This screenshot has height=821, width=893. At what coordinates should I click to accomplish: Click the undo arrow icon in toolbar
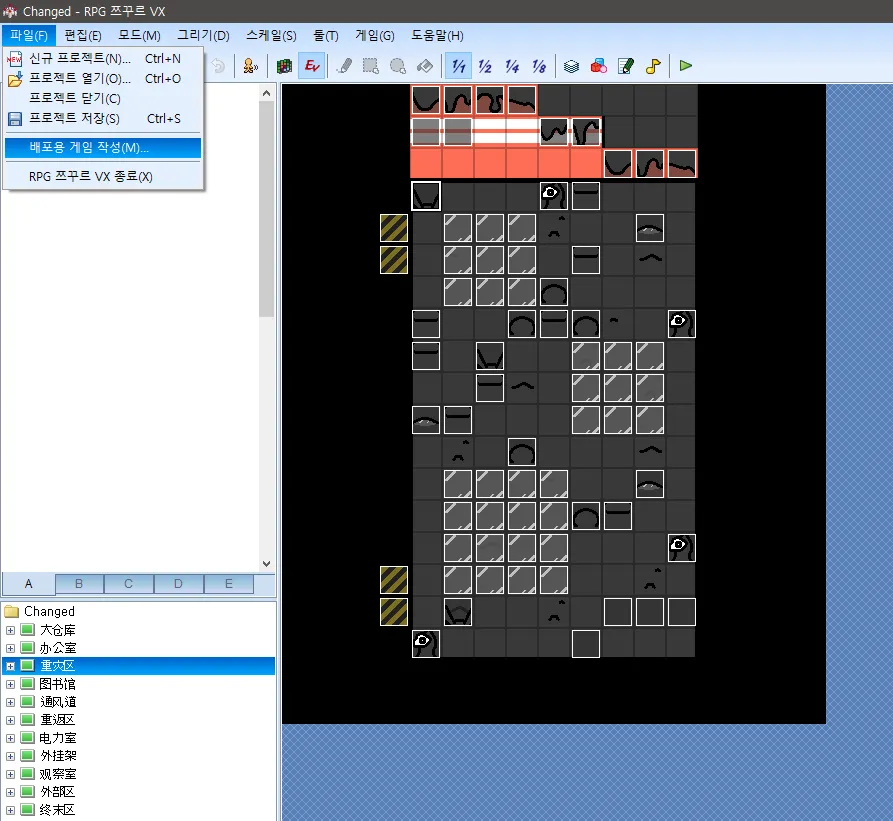point(218,66)
